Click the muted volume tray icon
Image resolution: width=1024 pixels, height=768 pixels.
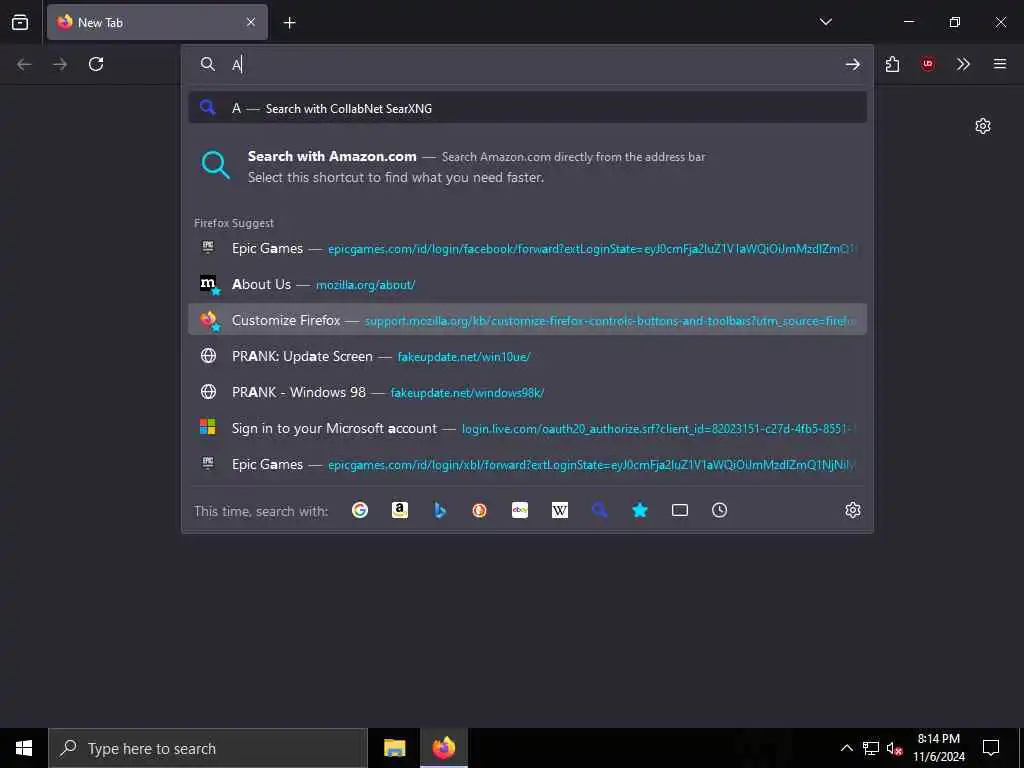[x=894, y=748]
